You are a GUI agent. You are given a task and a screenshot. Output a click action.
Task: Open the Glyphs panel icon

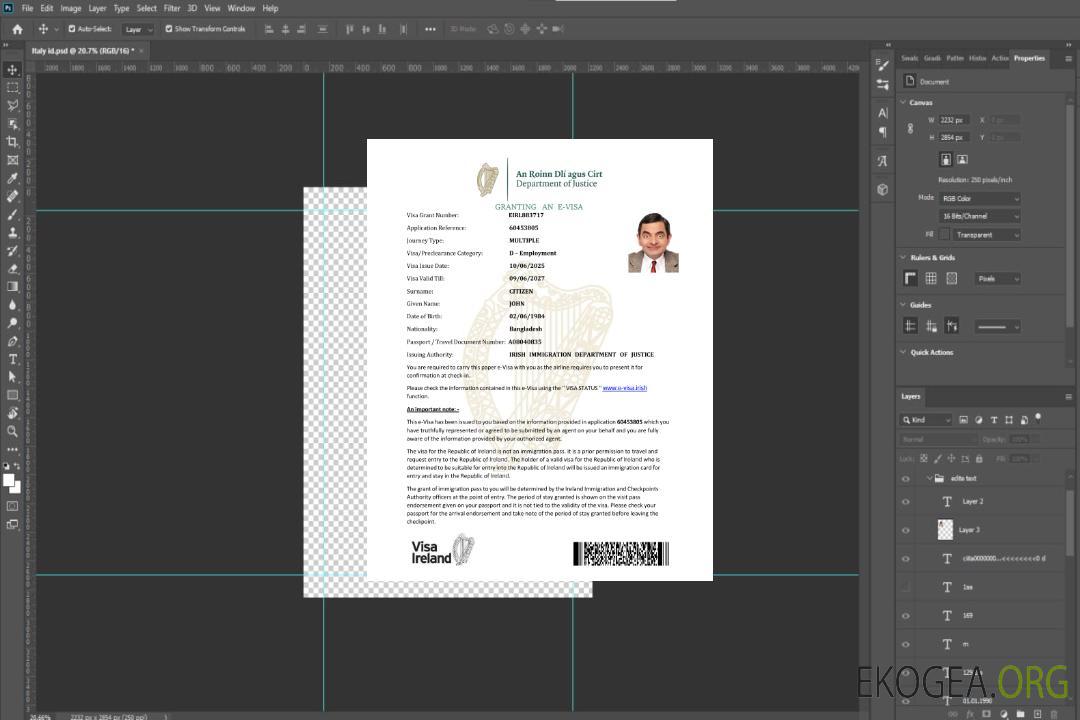coord(882,161)
